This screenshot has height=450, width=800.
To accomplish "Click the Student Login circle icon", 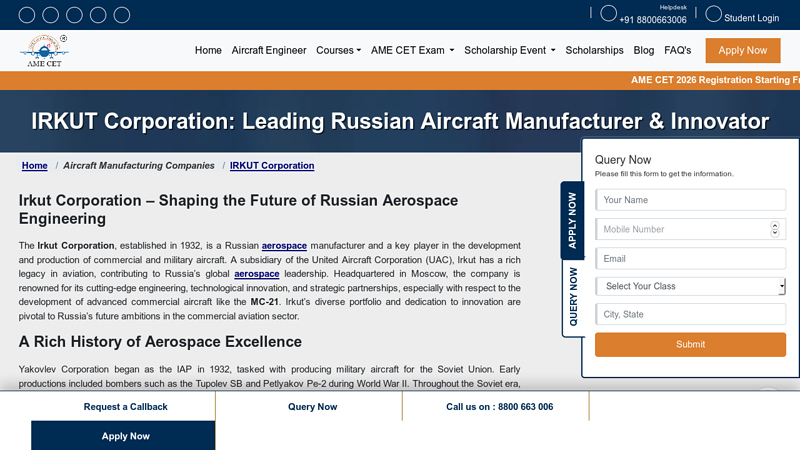I will (713, 14).
